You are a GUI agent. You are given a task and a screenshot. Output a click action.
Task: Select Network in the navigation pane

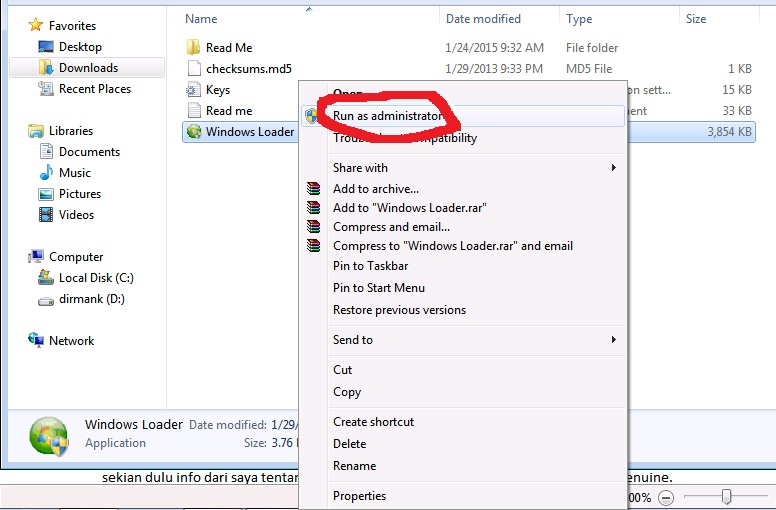72,340
